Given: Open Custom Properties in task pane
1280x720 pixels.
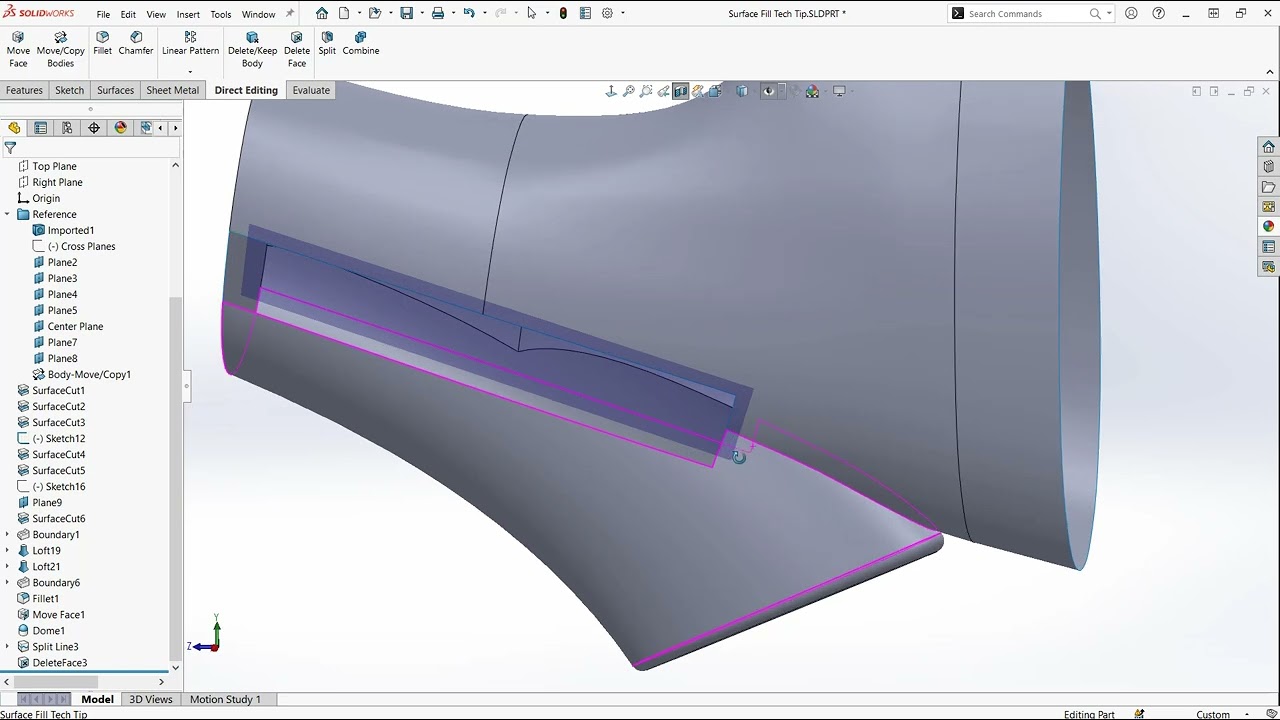Looking at the screenshot, I should (1268, 246).
